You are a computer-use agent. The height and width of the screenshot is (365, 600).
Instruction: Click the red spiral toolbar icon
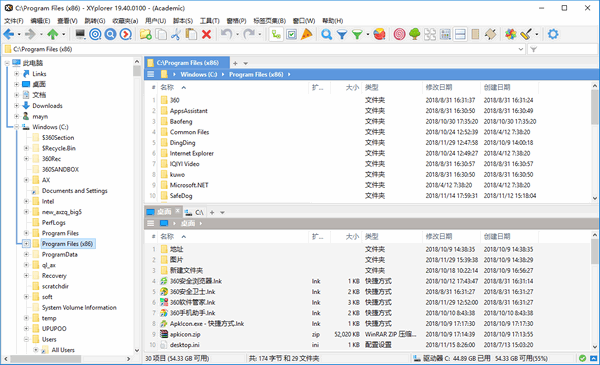coord(399,34)
